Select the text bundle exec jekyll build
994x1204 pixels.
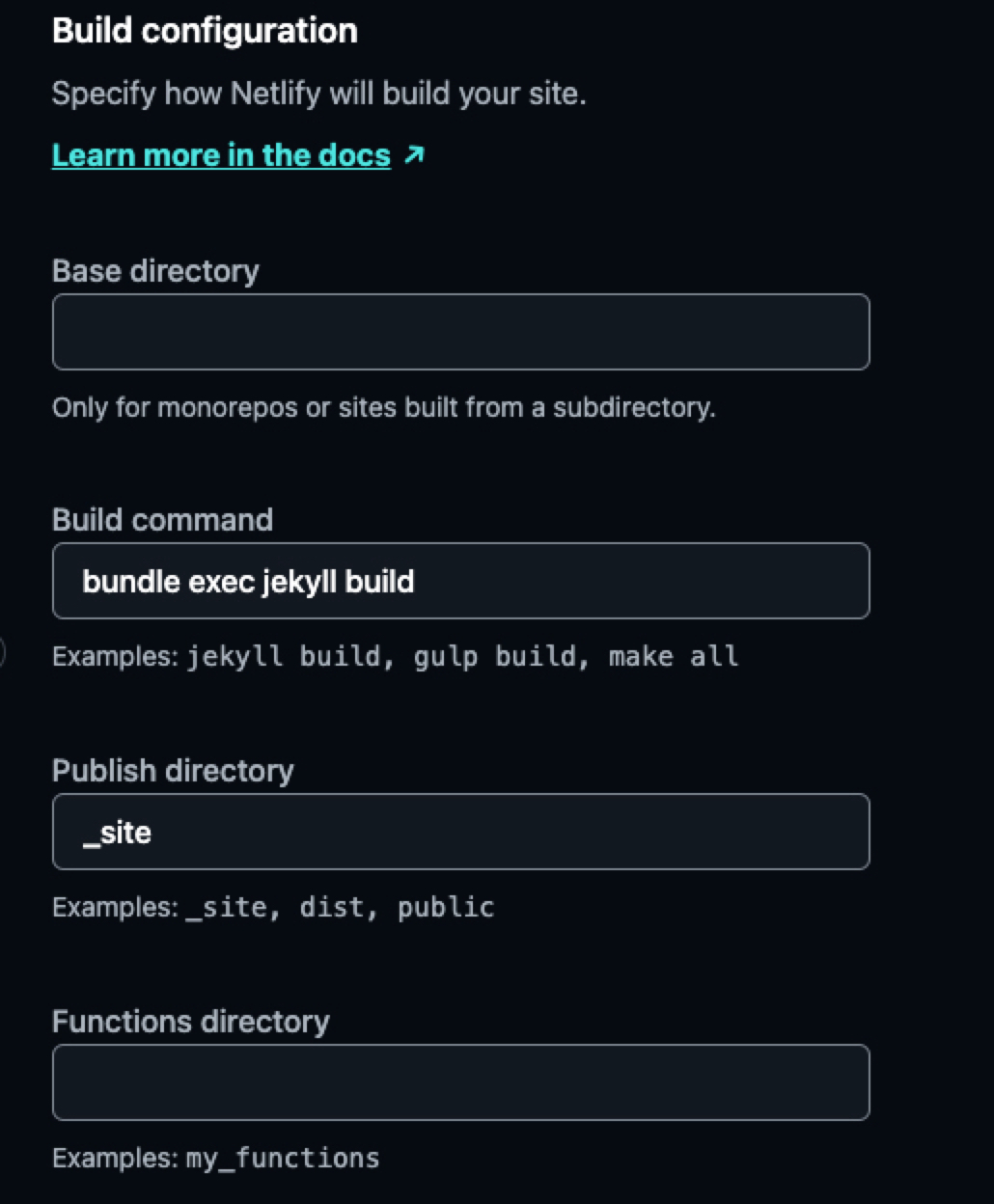coord(249,581)
